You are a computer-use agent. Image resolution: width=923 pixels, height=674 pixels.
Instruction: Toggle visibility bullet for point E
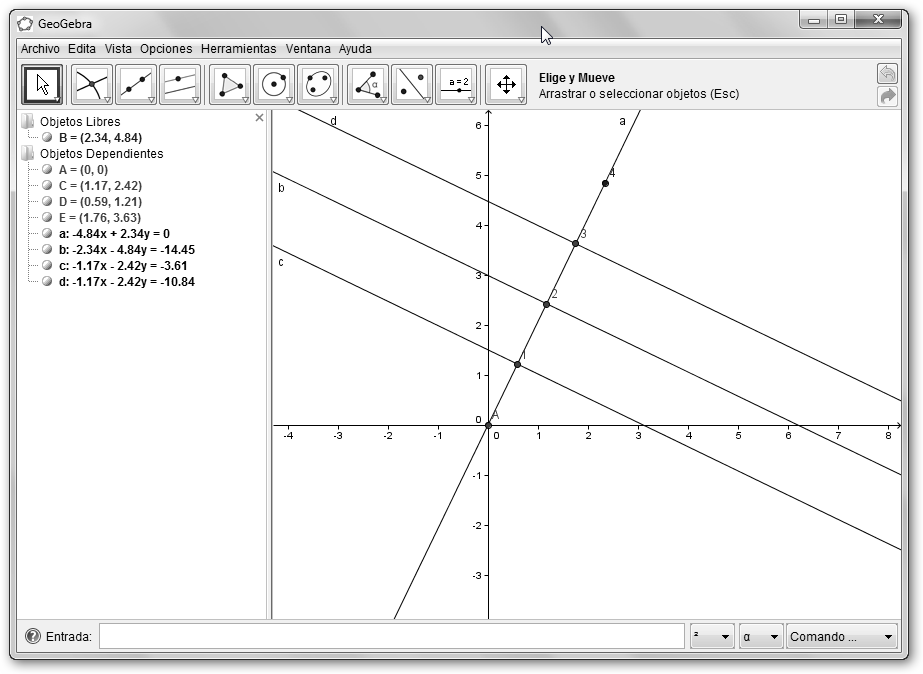click(47, 218)
